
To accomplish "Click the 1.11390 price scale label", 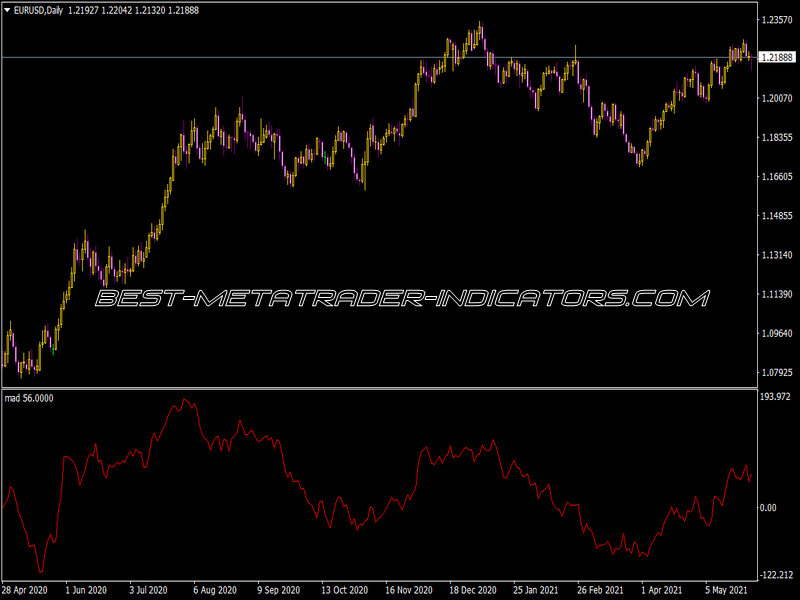I will click(777, 294).
